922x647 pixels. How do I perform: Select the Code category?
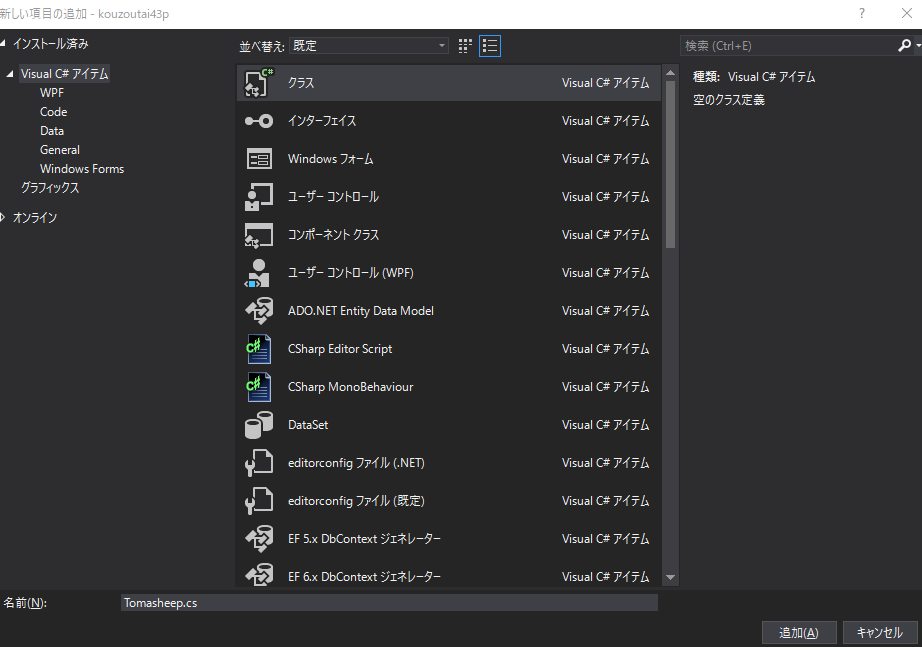click(54, 112)
